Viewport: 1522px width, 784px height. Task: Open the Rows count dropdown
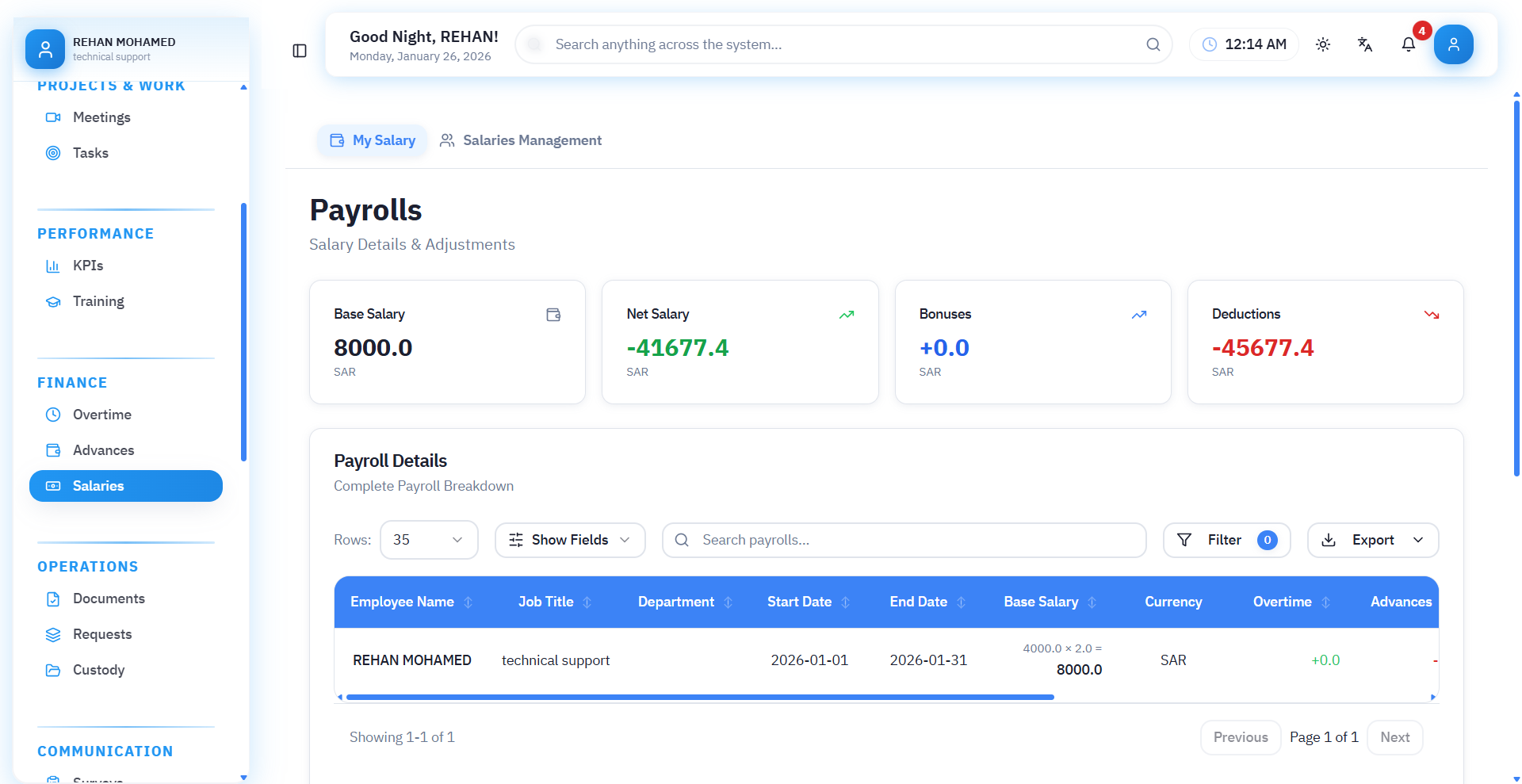point(429,540)
